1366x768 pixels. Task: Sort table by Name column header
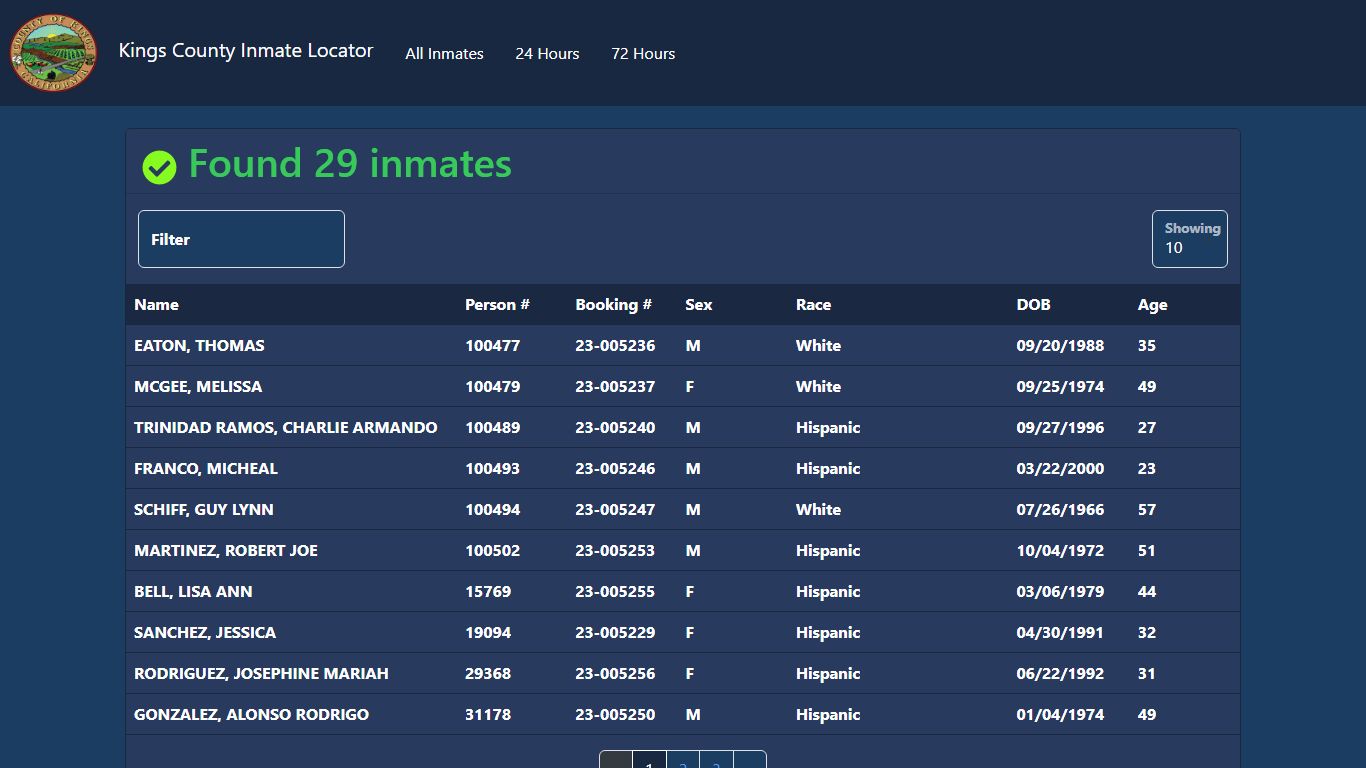tap(156, 305)
